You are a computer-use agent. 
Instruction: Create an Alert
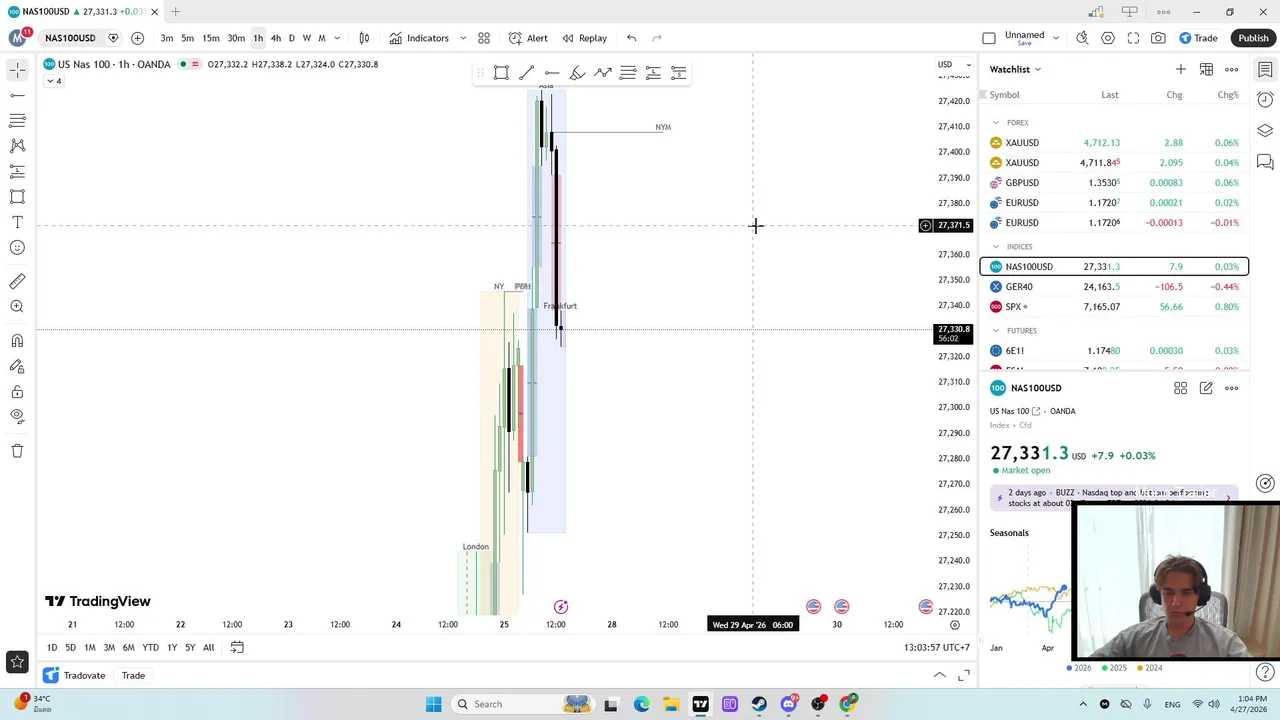(x=528, y=38)
